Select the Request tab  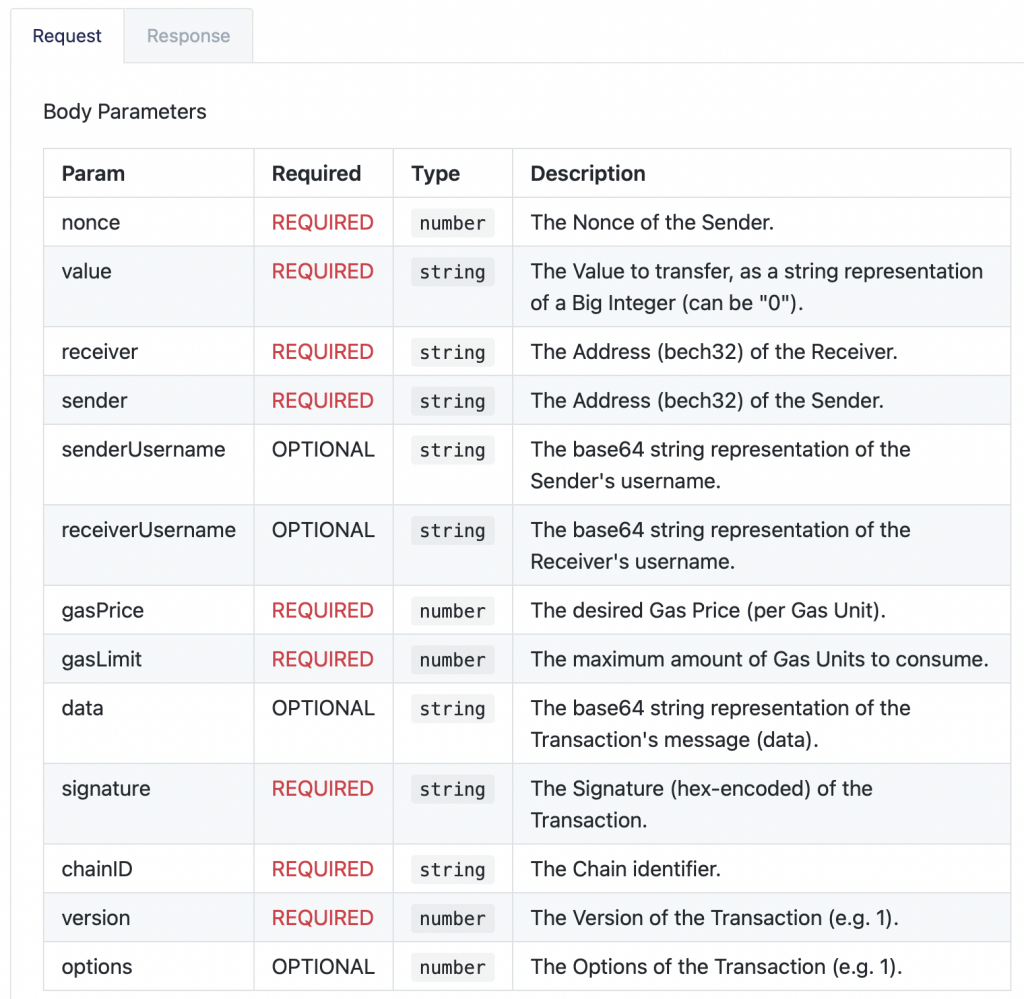point(67,36)
